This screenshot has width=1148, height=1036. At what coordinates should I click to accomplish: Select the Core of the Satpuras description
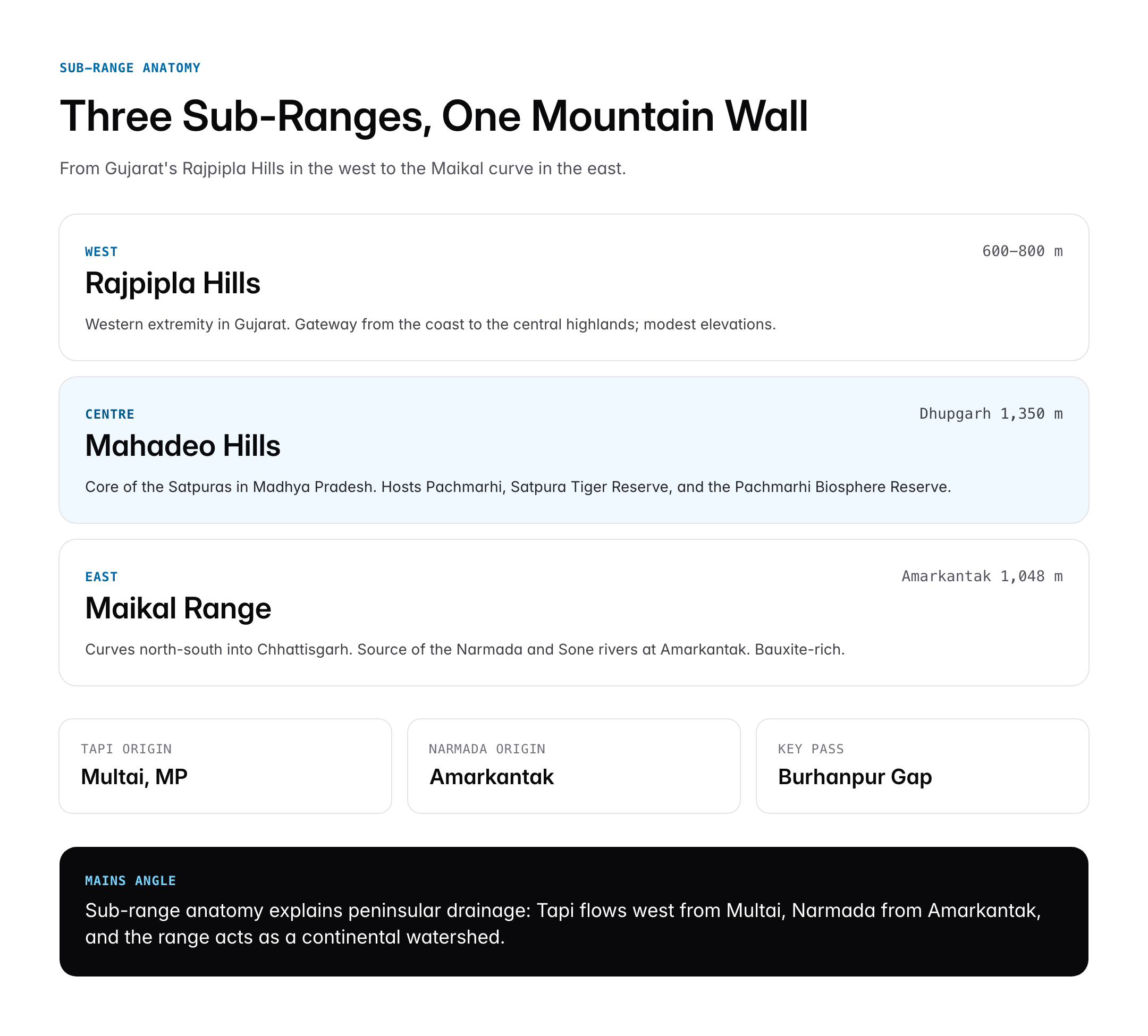518,487
